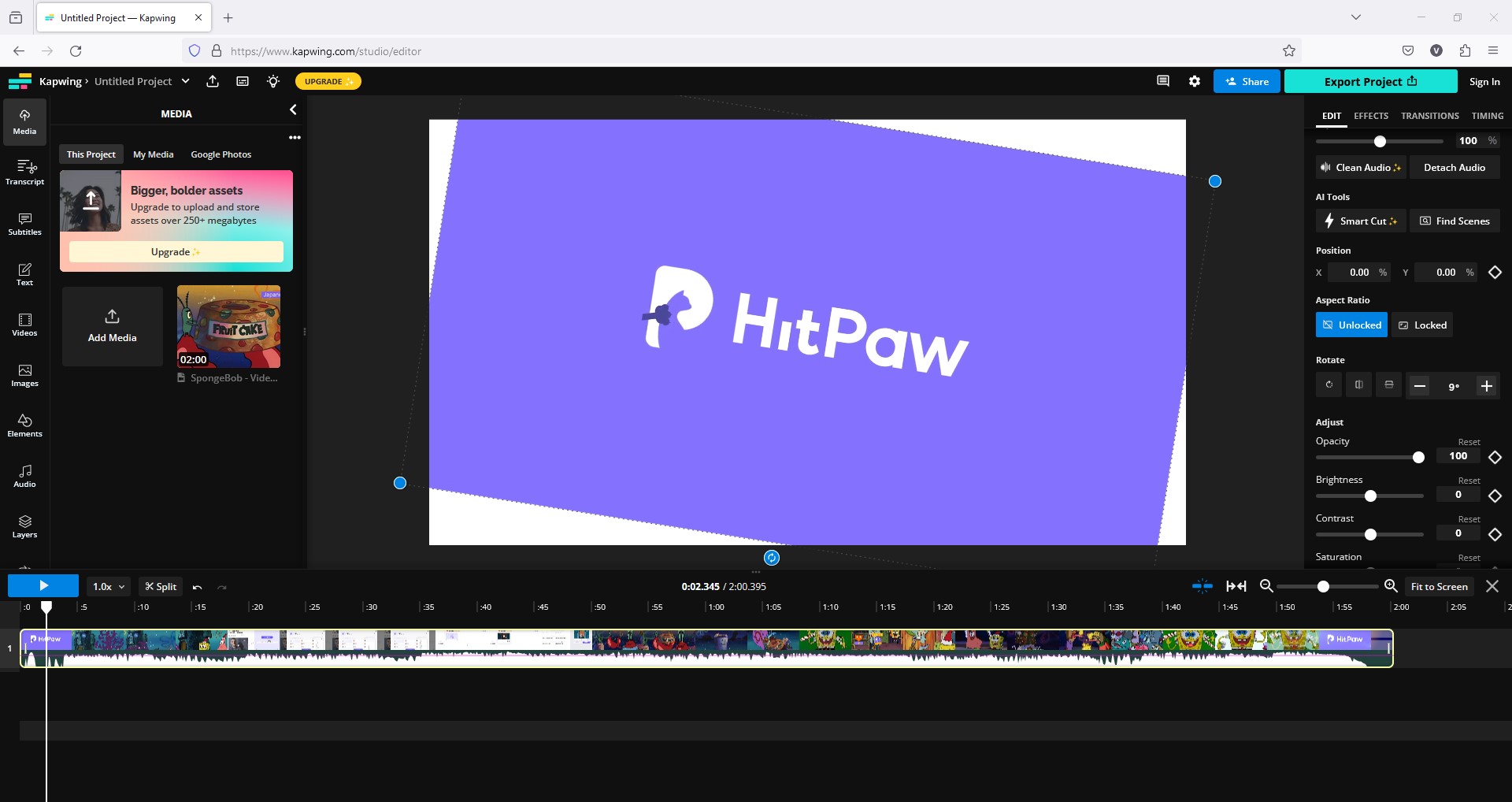Click Detach Audio button
The width and height of the screenshot is (1512, 802).
[x=1454, y=167]
